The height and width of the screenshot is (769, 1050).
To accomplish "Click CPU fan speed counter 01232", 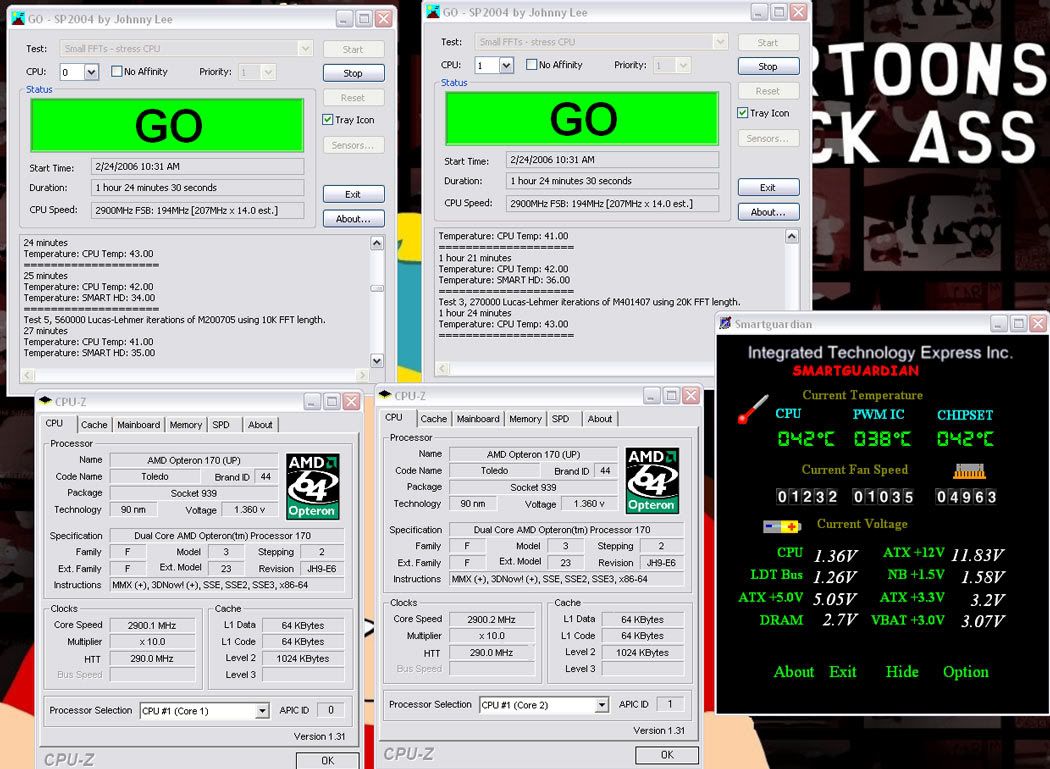I will coord(806,496).
